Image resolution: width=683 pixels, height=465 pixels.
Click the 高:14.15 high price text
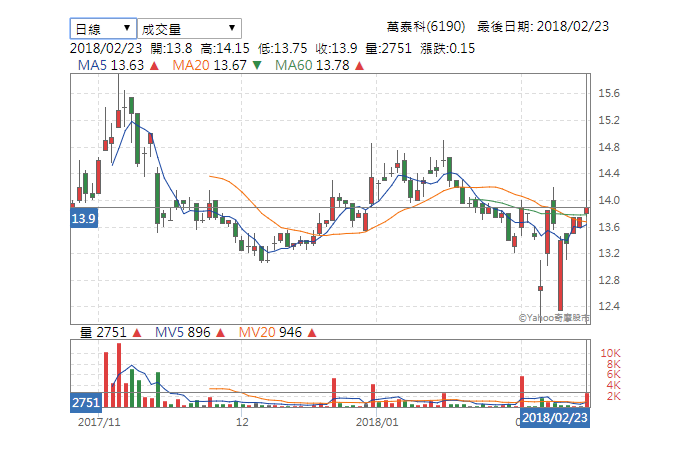(x=225, y=48)
